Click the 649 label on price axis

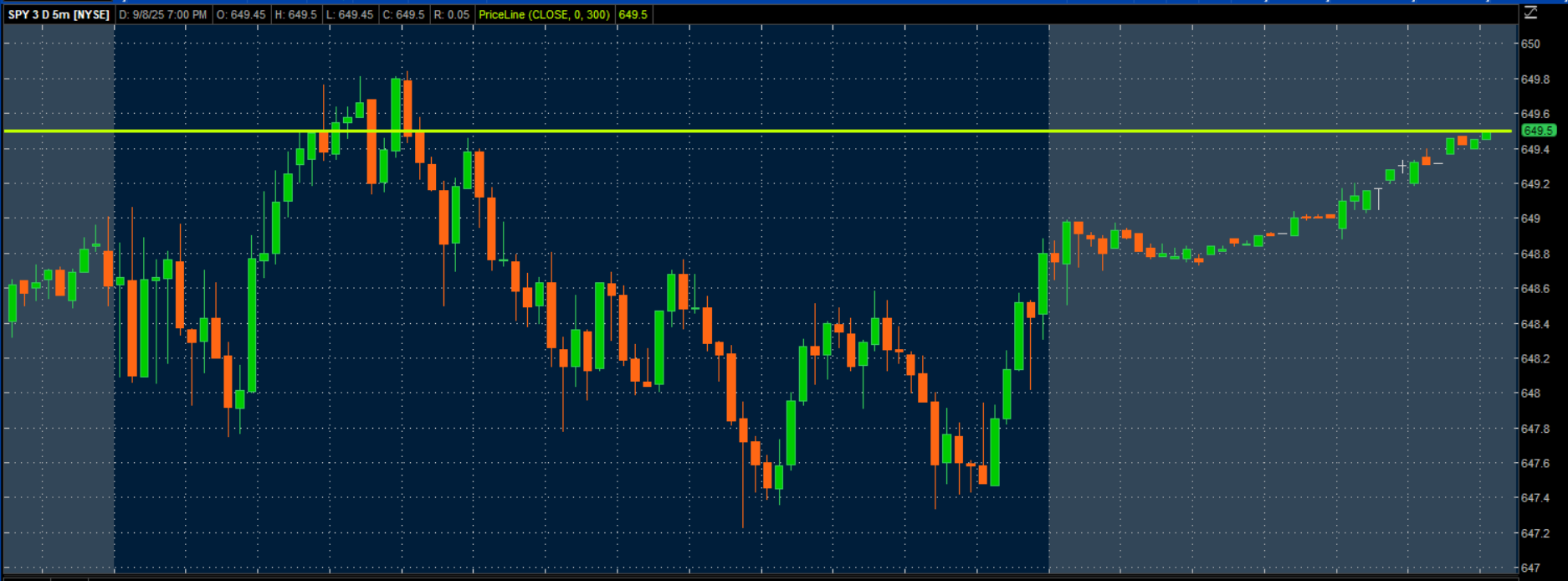pyautogui.click(x=1530, y=219)
